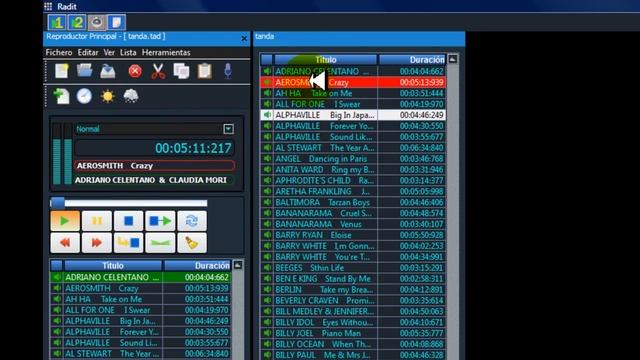The width and height of the screenshot is (640, 360).
Task: Sort tanda list by Titulo header
Action: tap(326, 60)
